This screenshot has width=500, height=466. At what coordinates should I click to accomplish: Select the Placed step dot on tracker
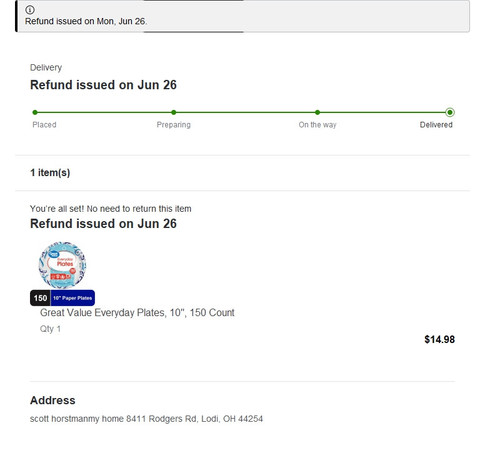point(35,112)
